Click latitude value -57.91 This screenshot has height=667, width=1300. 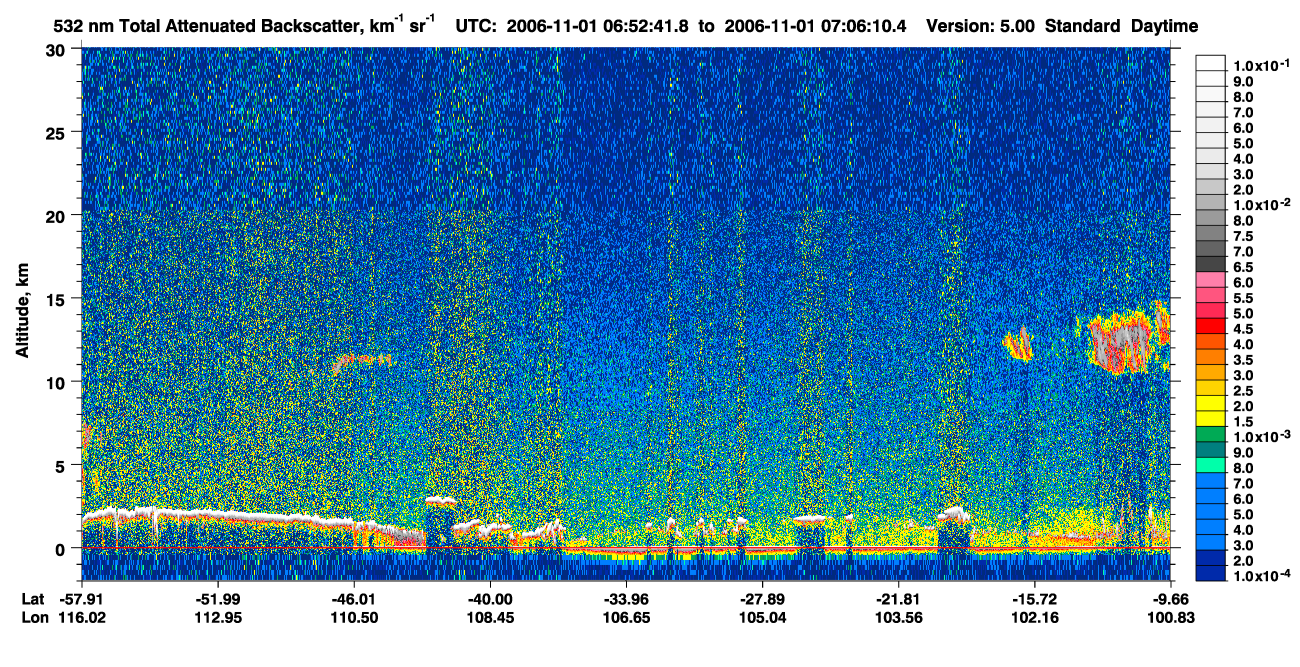coord(84,599)
